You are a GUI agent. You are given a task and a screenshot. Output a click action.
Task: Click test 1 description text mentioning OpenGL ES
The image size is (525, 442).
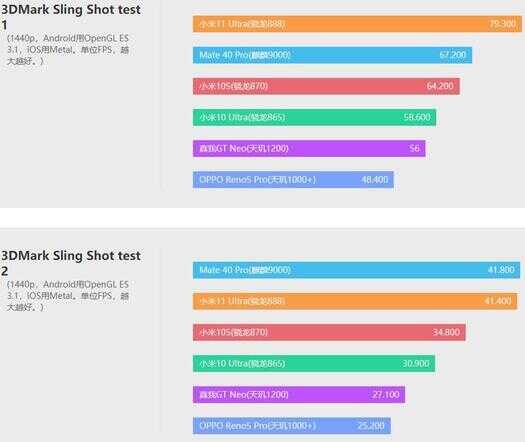[68, 50]
